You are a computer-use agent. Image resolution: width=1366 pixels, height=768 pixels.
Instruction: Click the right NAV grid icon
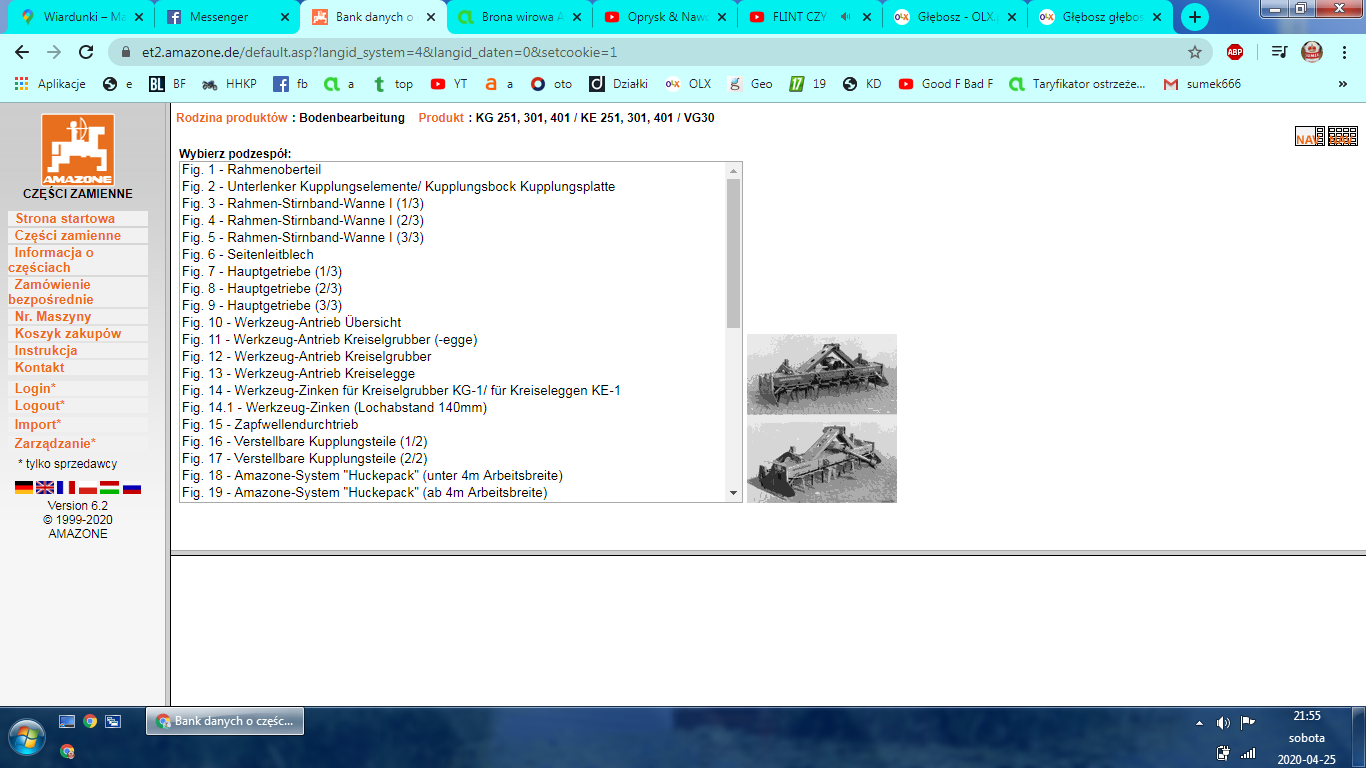click(1342, 137)
